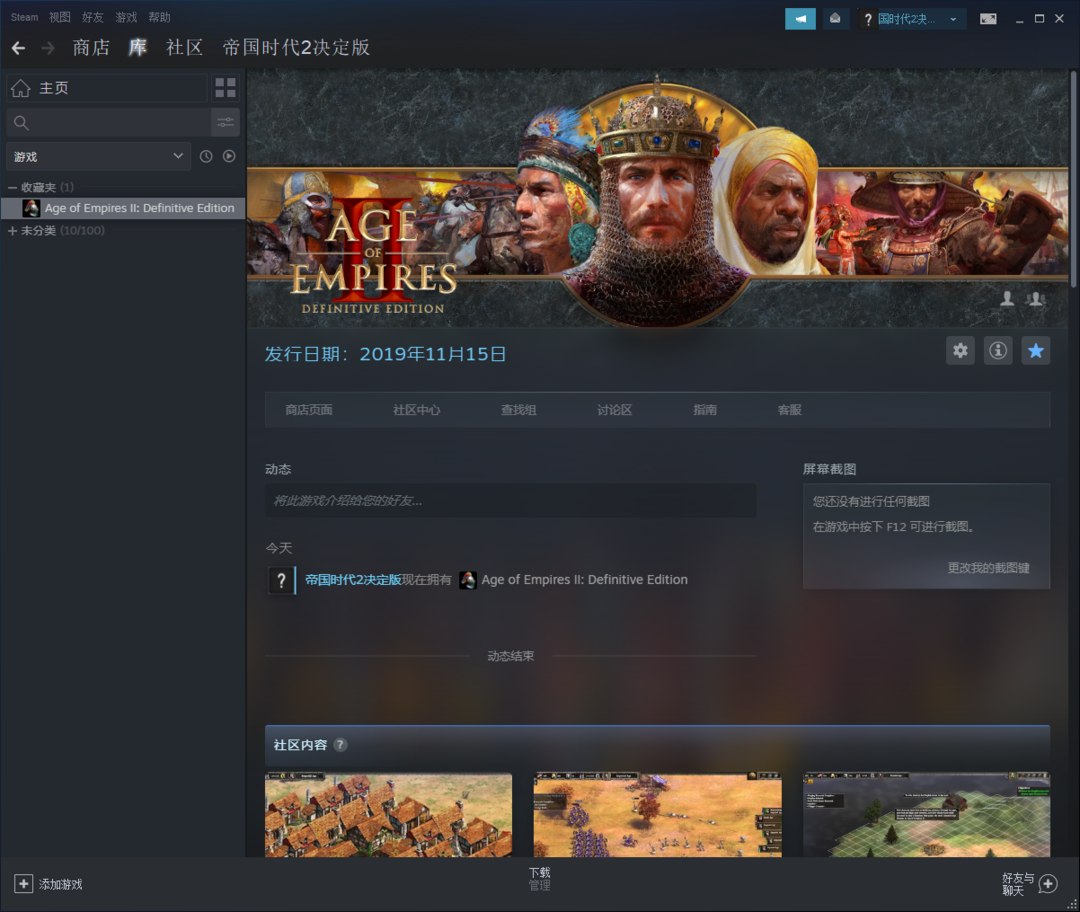
Task: Open friends and chat plus icon
Action: tap(1048, 884)
